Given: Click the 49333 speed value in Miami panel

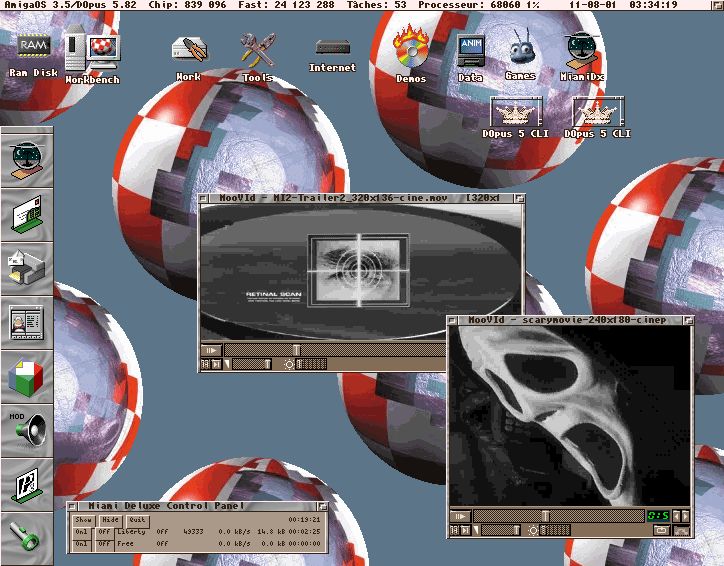Looking at the screenshot, I should pos(193,532).
